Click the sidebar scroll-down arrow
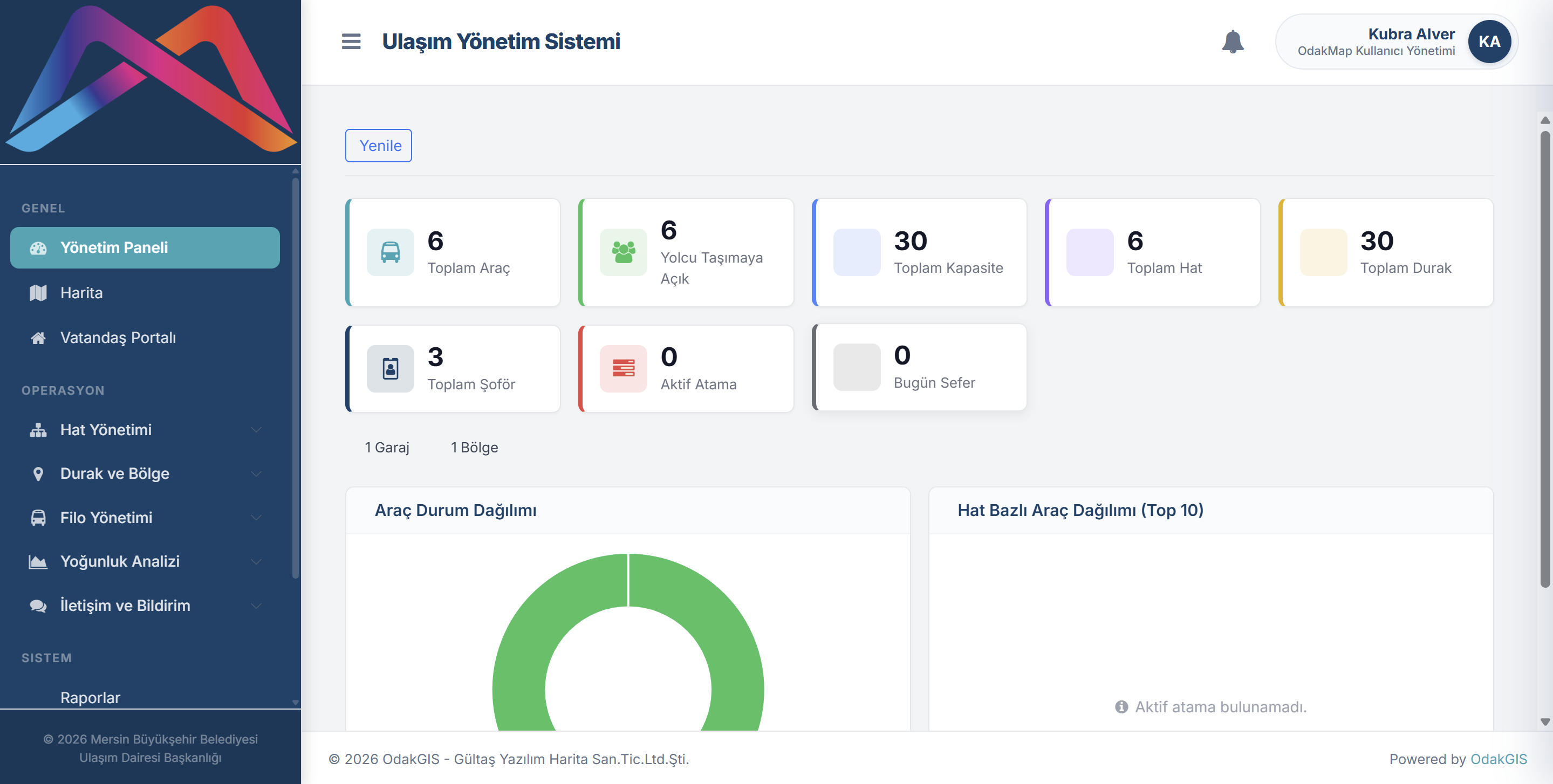1553x784 pixels. click(296, 703)
